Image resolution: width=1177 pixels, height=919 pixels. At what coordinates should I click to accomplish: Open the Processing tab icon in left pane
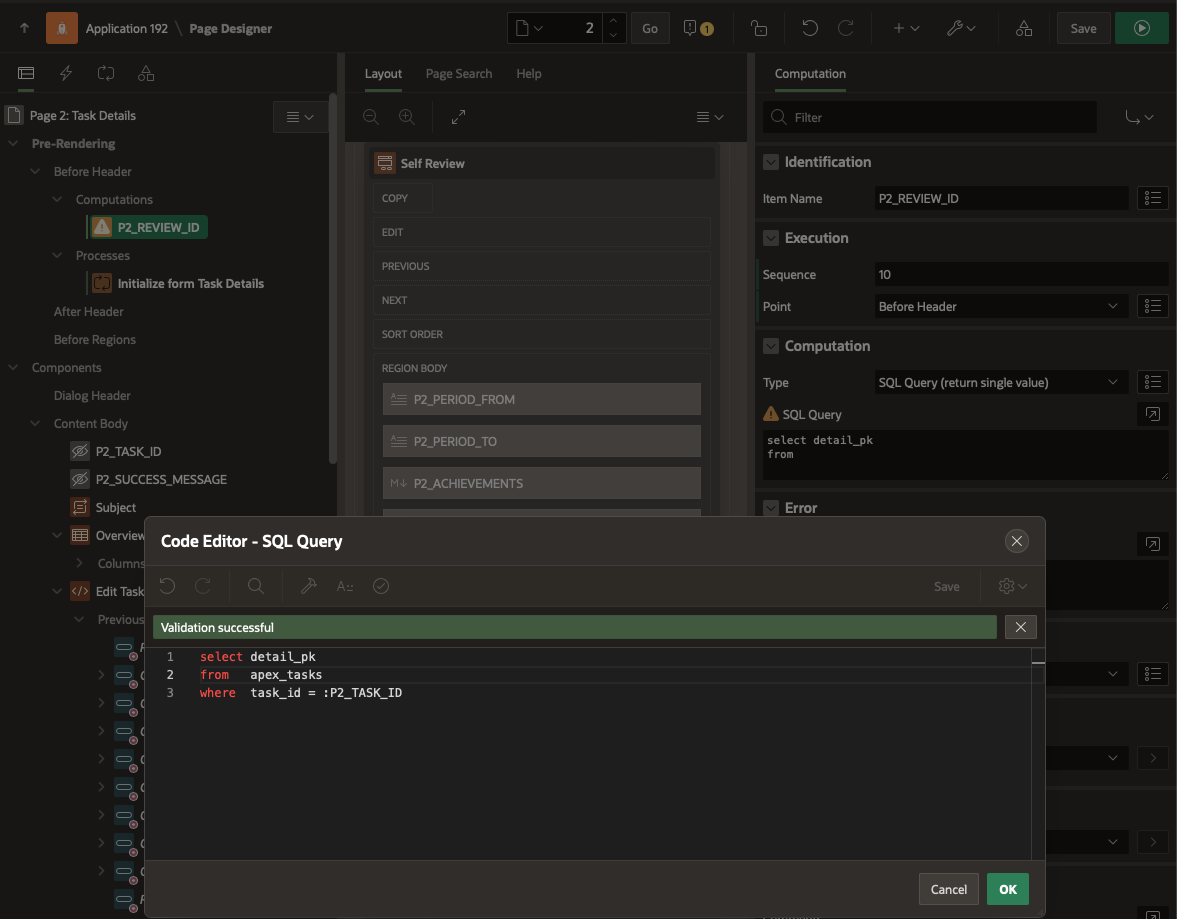point(106,74)
